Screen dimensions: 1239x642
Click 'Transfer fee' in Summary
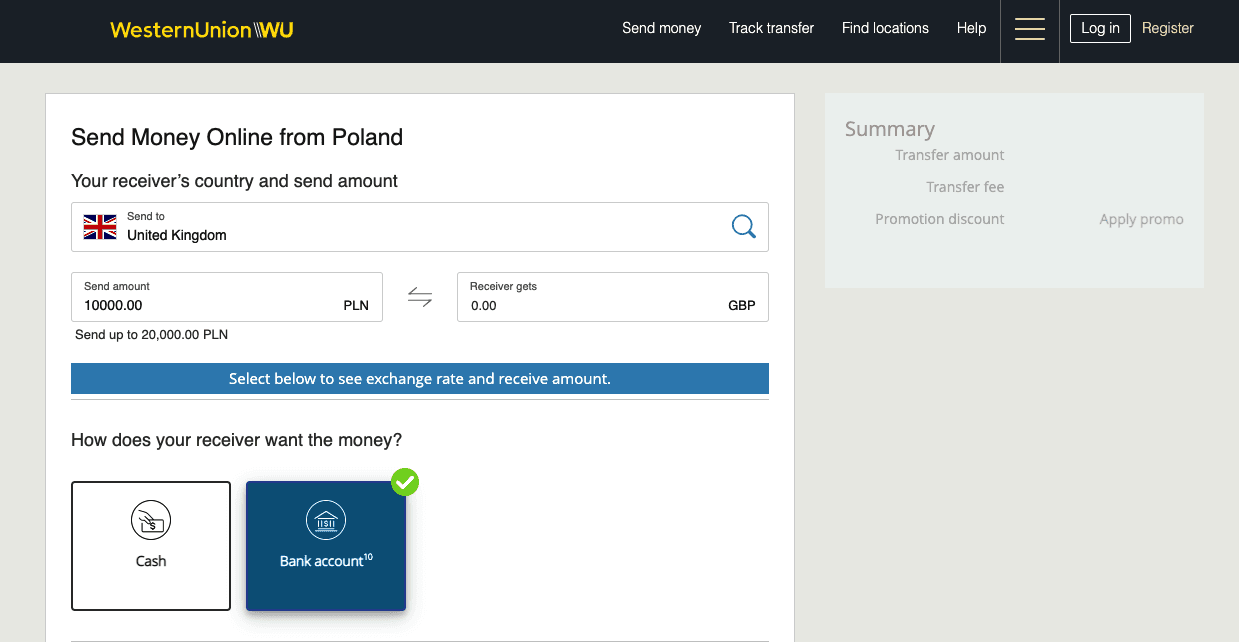[x=965, y=187]
